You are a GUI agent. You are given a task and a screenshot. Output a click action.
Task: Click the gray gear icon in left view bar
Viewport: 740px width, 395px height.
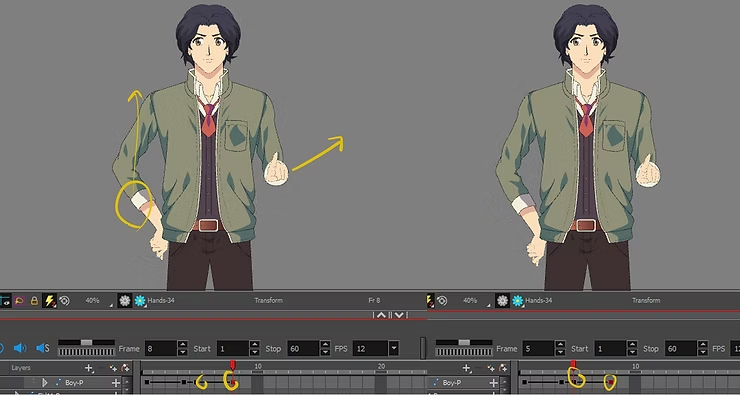(x=125, y=301)
